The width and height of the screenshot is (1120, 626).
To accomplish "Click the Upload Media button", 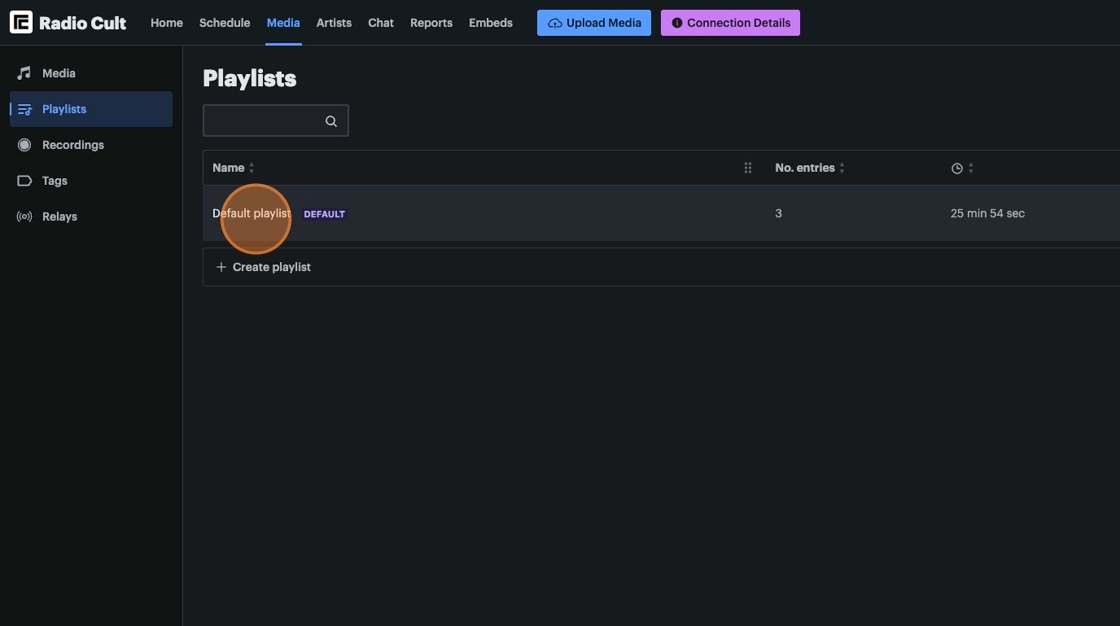I will [594, 23].
